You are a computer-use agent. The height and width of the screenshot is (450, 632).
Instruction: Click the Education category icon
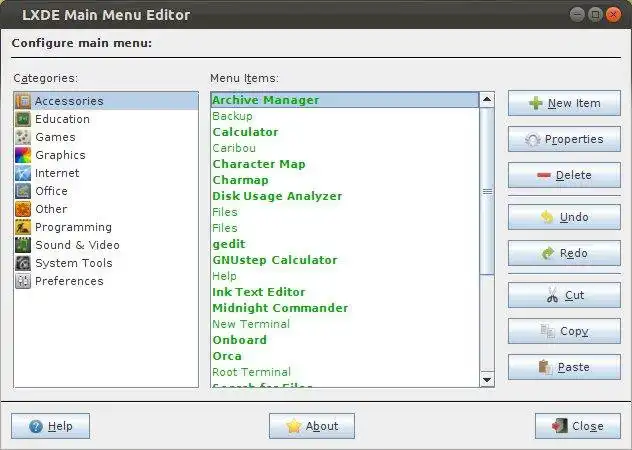tap(23, 119)
